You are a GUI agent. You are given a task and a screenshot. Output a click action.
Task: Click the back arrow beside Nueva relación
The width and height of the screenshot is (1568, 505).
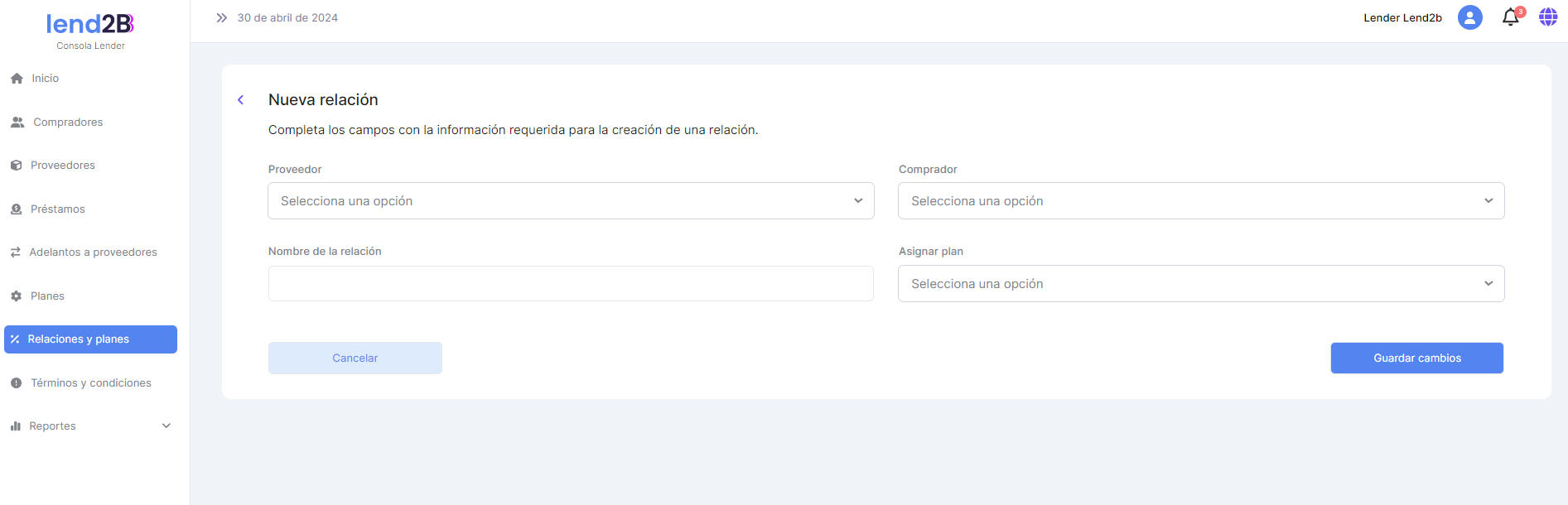(241, 100)
